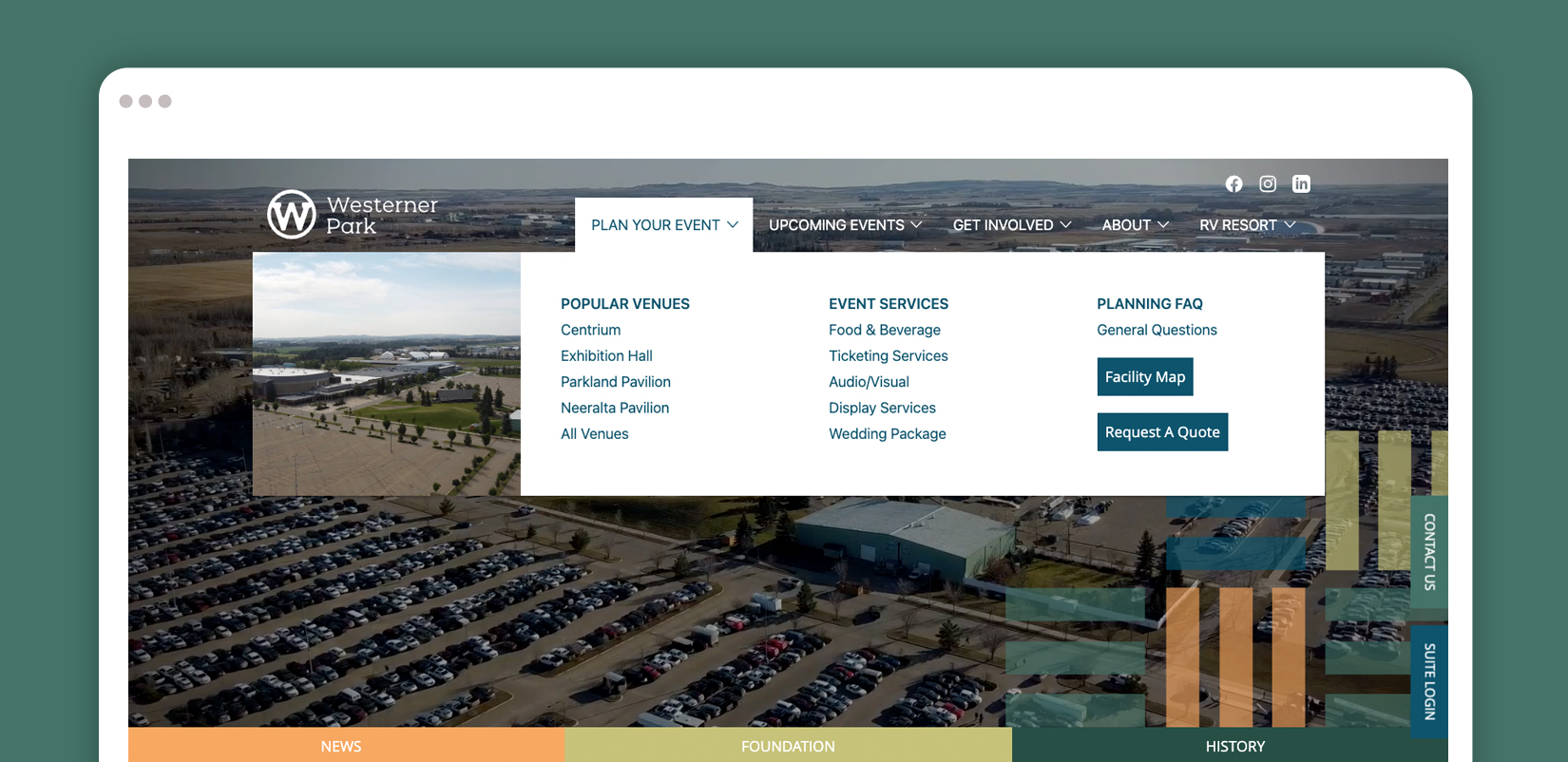Click the Planning FAQ heading

coord(1150,304)
